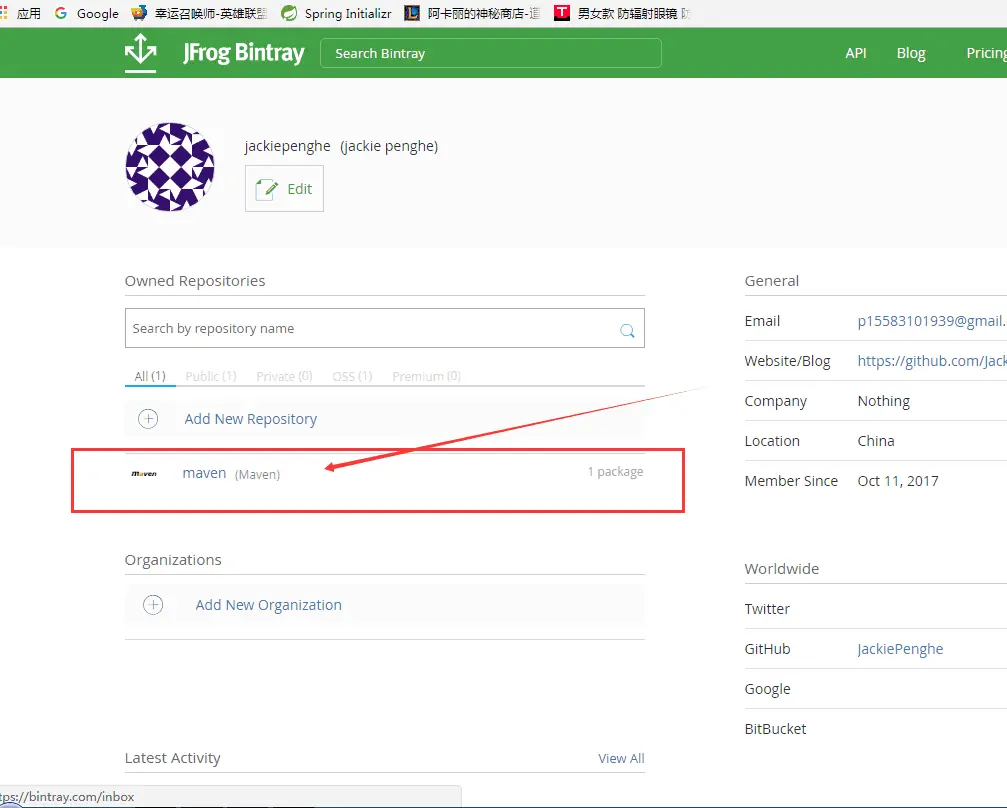
Task: Switch to the Public (1) tab
Action: pyautogui.click(x=211, y=376)
